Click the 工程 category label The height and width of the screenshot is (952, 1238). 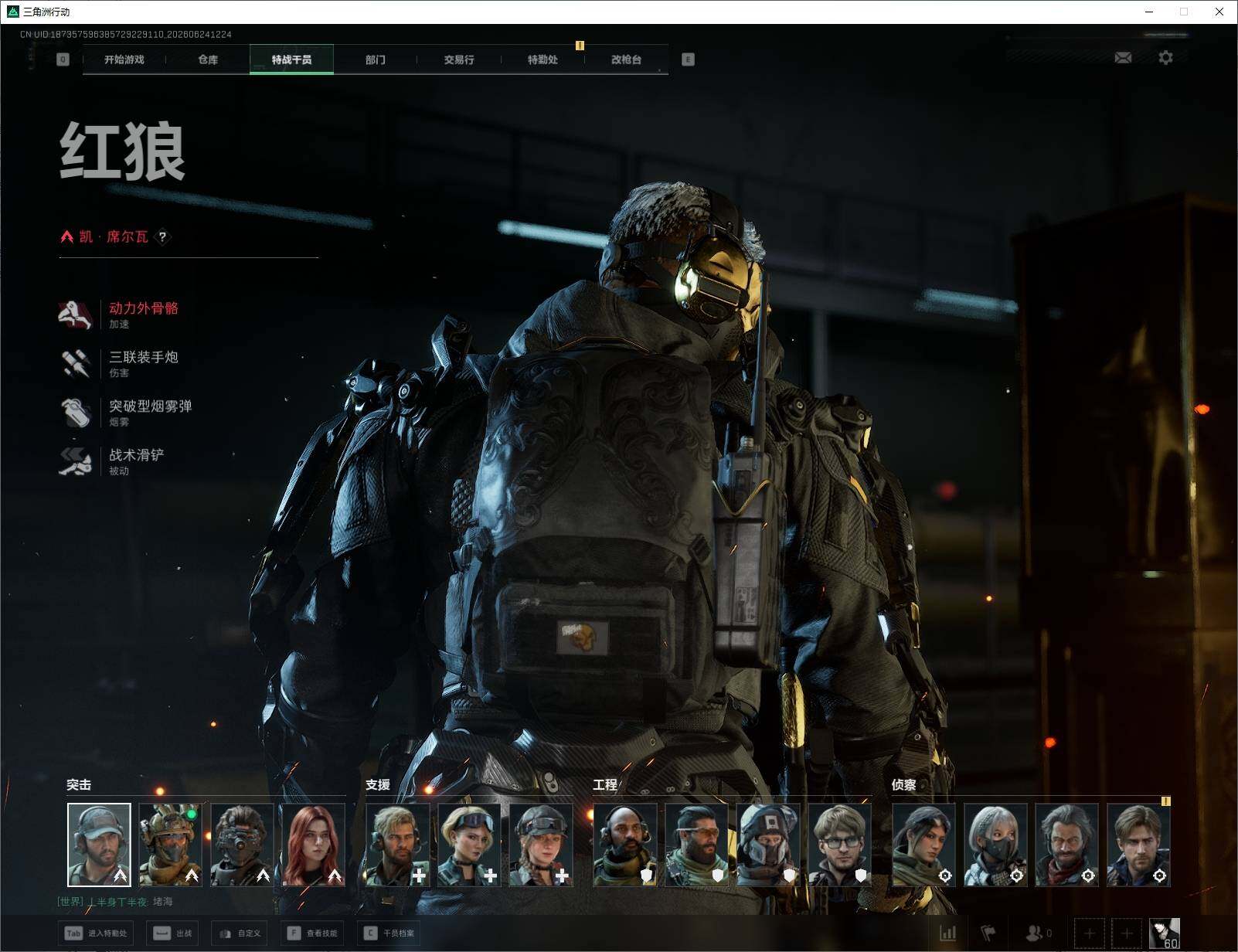[605, 784]
